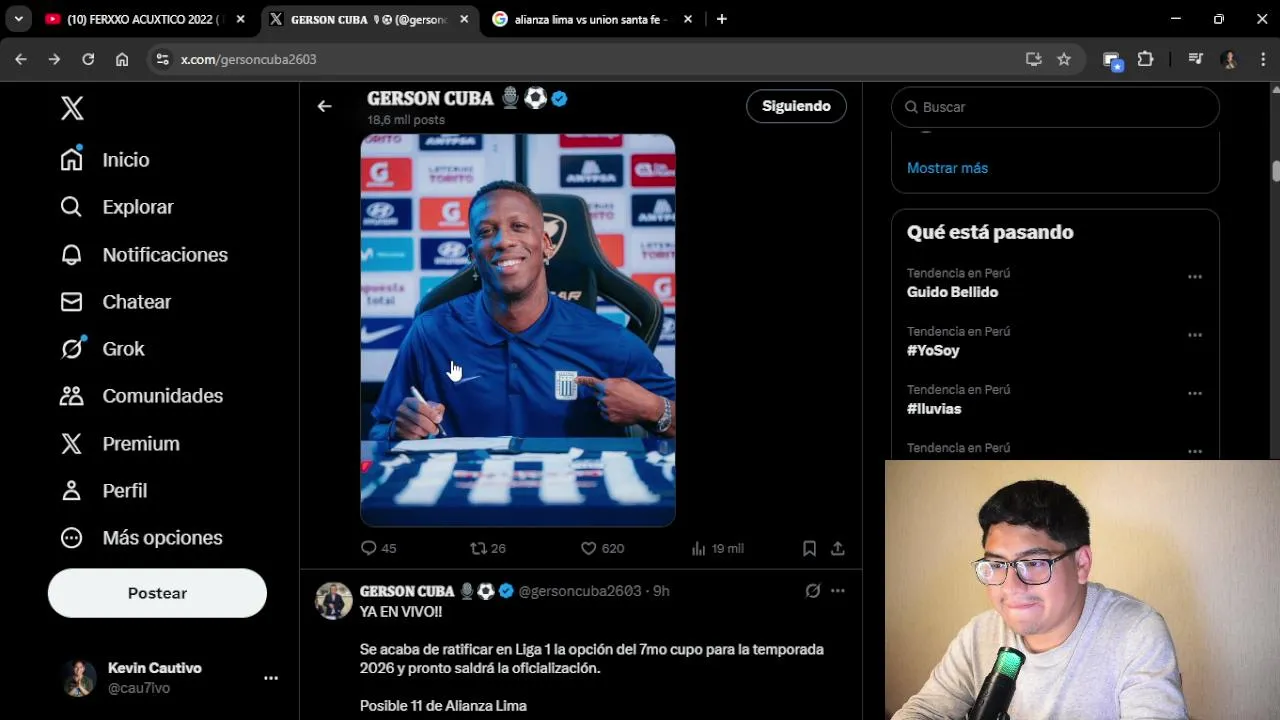This screenshot has height=720, width=1280.
Task: Reply to post with 45 comments
Action: (378, 548)
